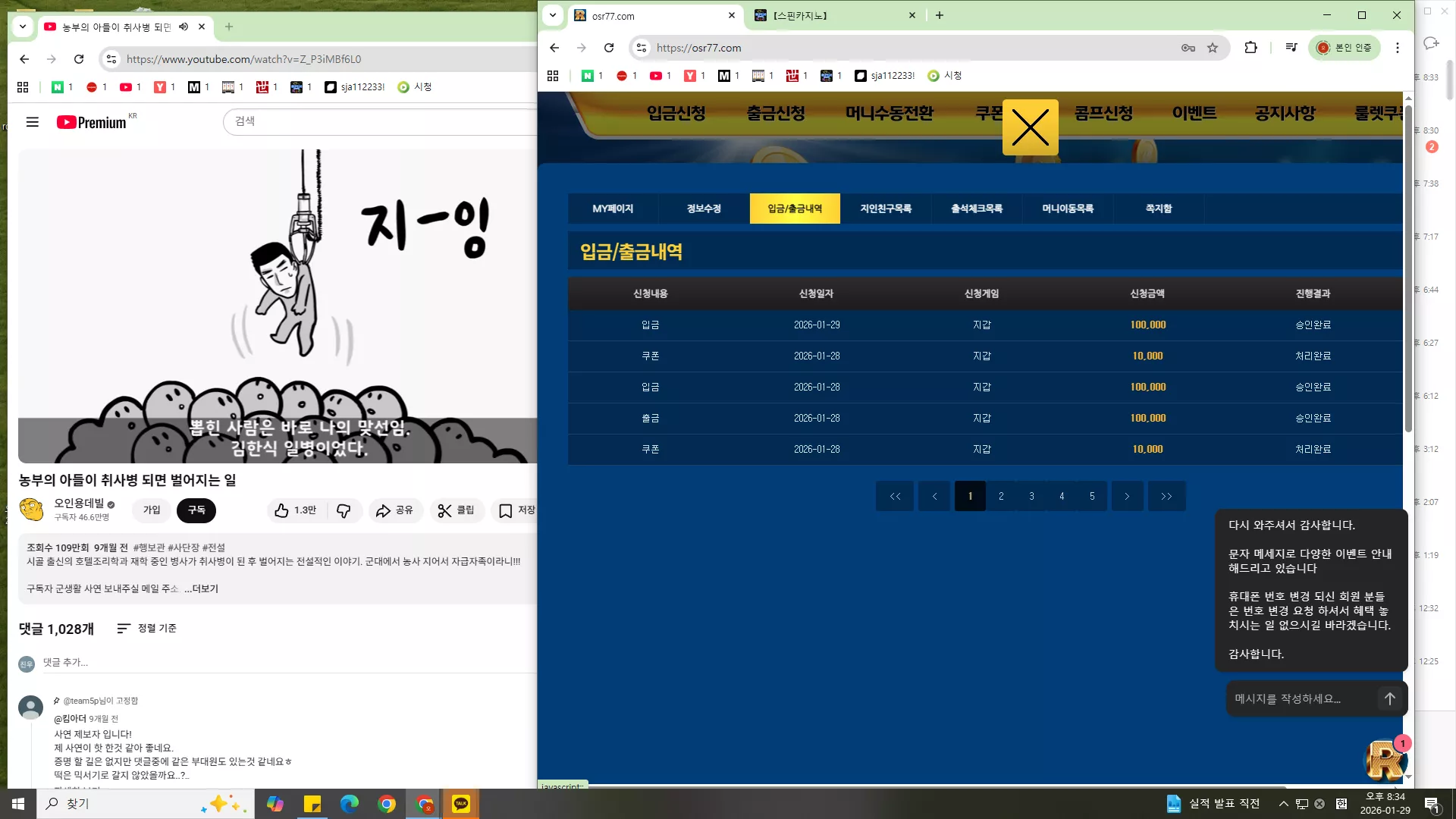Click the dislike thumbs-down icon

click(x=344, y=510)
